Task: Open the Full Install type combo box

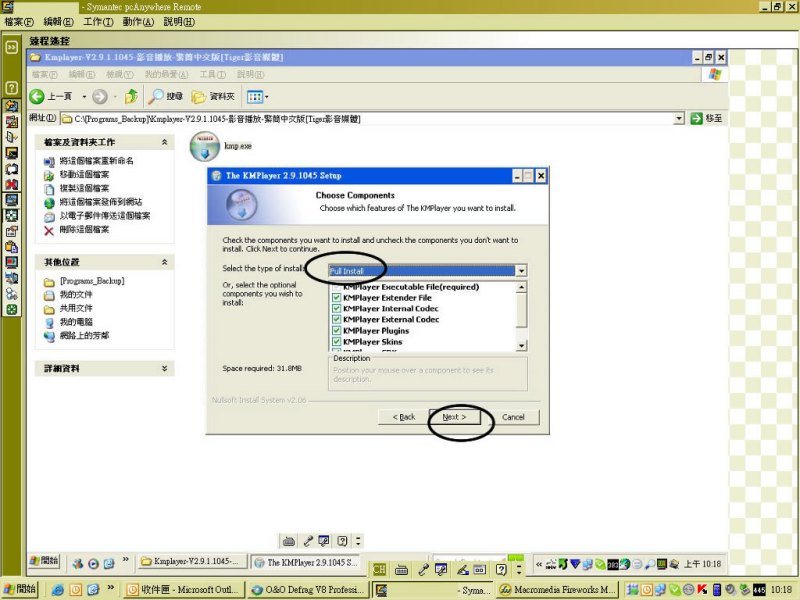Action: click(x=428, y=271)
